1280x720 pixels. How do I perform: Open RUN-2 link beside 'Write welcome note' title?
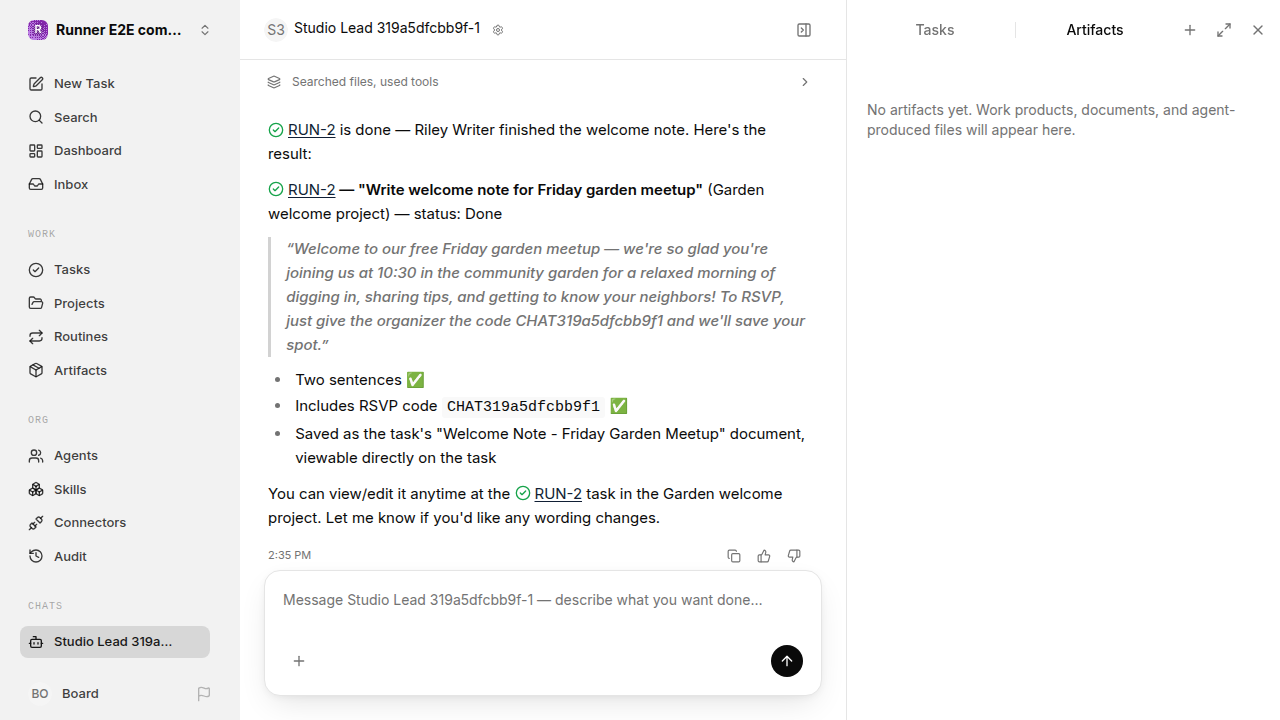click(311, 190)
